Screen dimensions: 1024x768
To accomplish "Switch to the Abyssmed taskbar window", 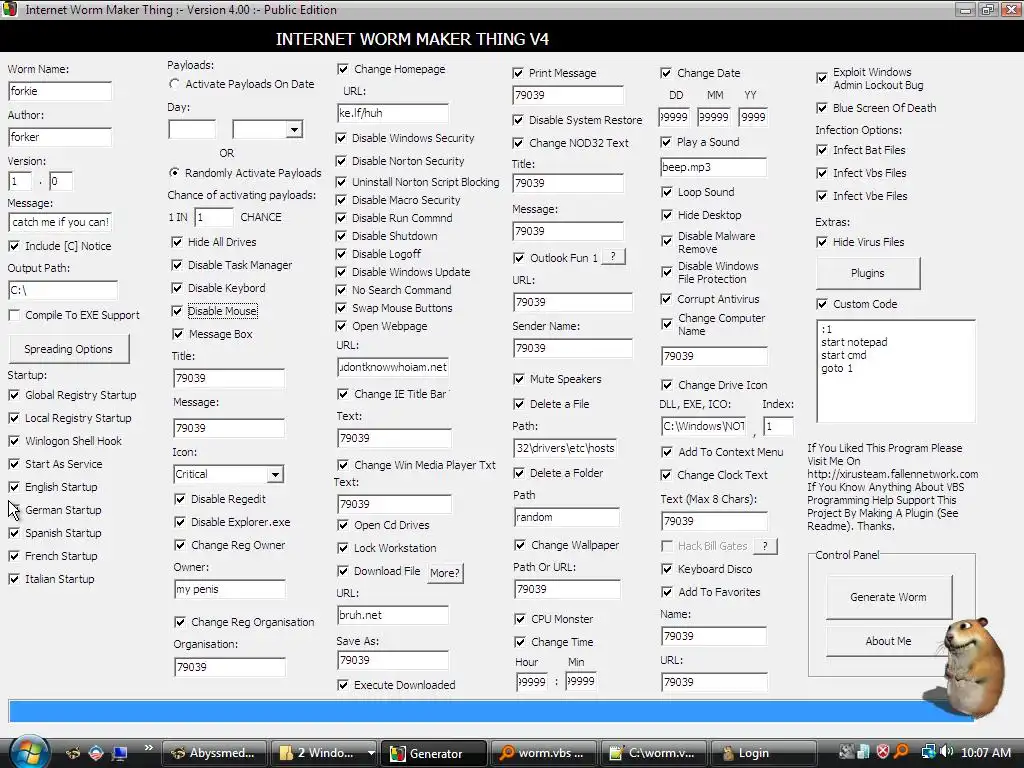I will click(x=214, y=753).
